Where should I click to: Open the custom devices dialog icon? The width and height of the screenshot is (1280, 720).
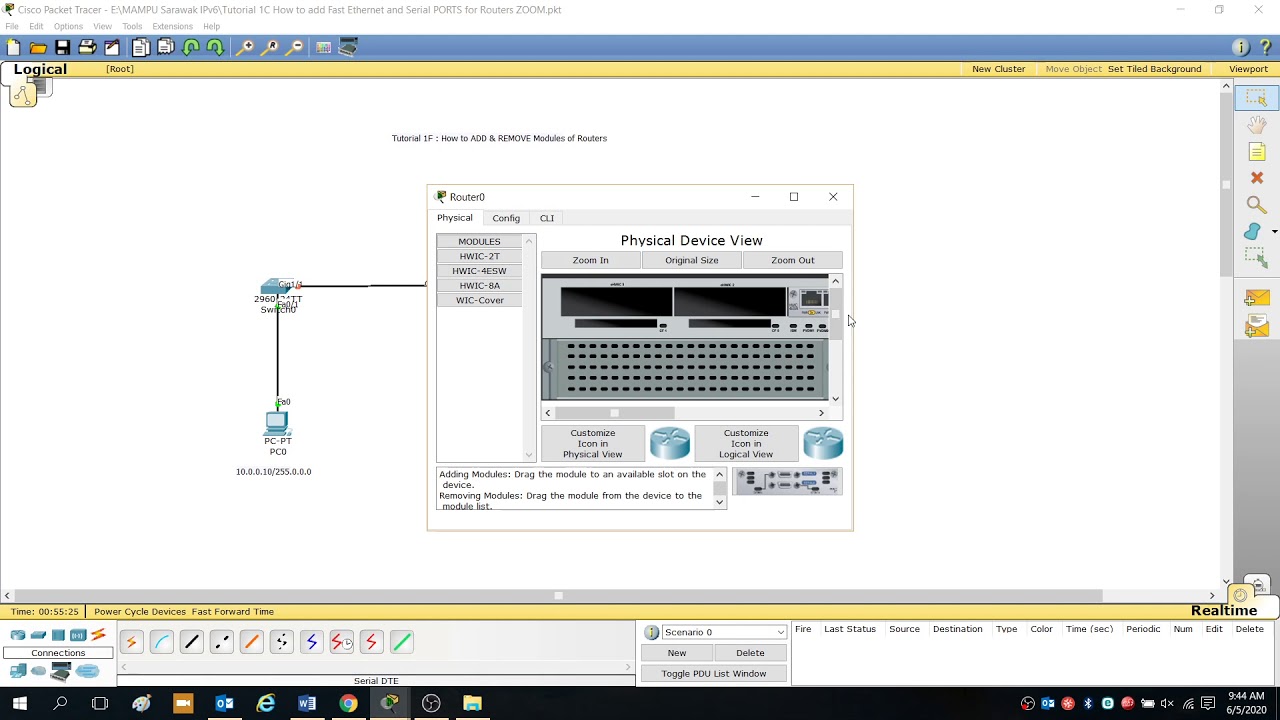[x=348, y=47]
